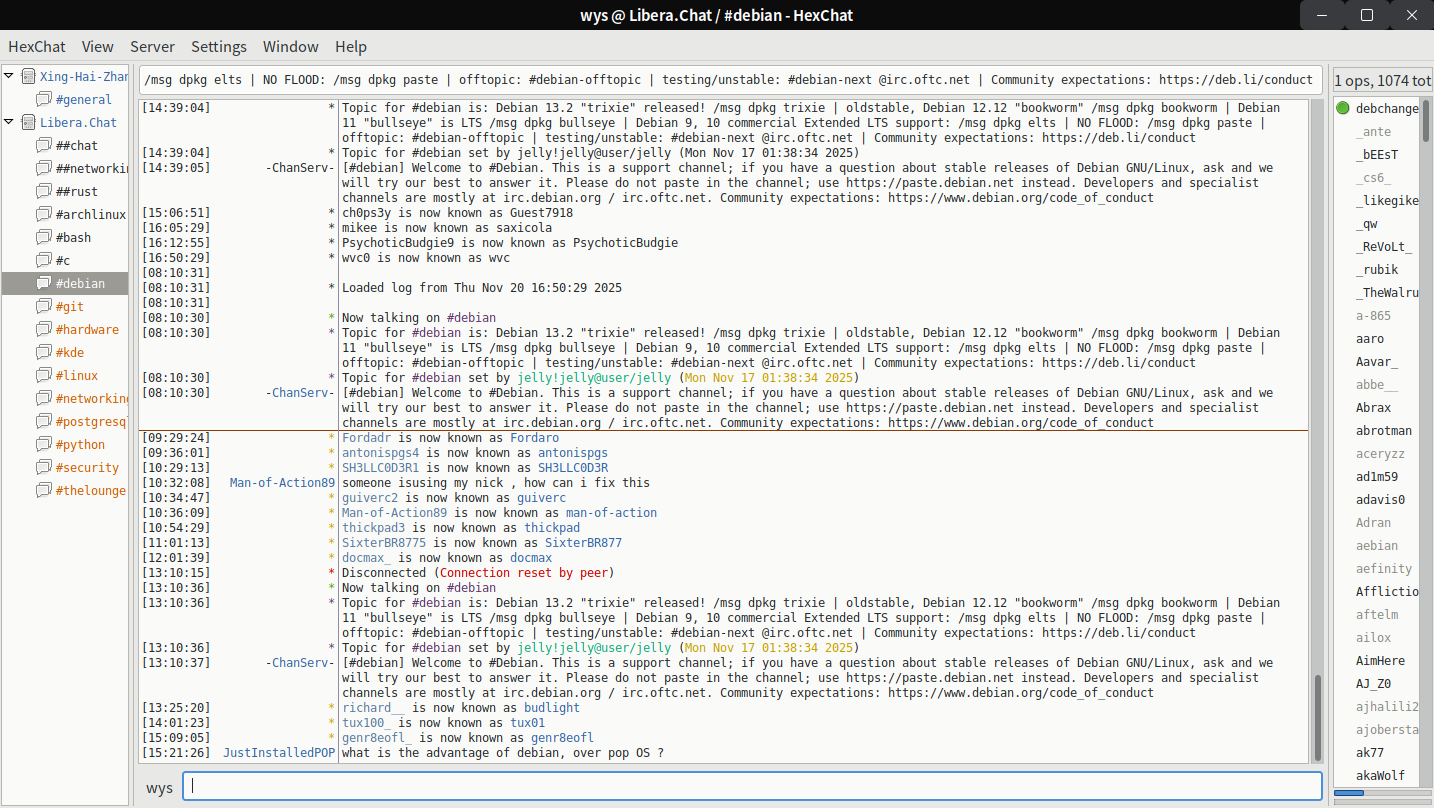The height and width of the screenshot is (808, 1434).
Task: Collapse the Libera.Chat server tree
Action: click(9, 123)
